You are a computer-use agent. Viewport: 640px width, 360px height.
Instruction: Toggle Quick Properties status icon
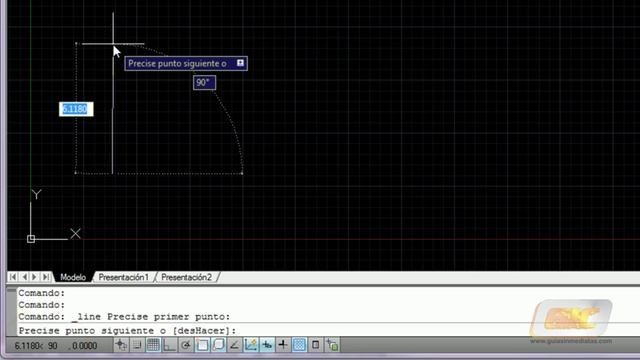[x=316, y=345]
